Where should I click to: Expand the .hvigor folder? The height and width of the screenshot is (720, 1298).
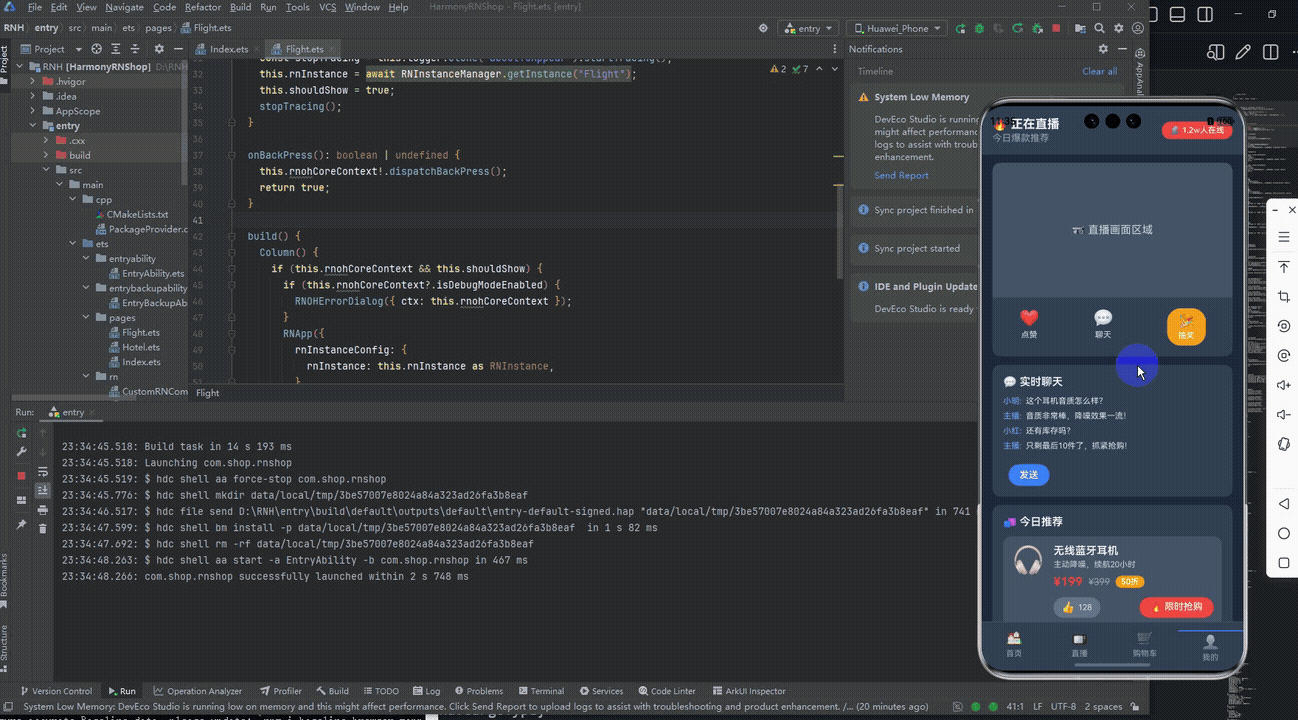tap(33, 82)
